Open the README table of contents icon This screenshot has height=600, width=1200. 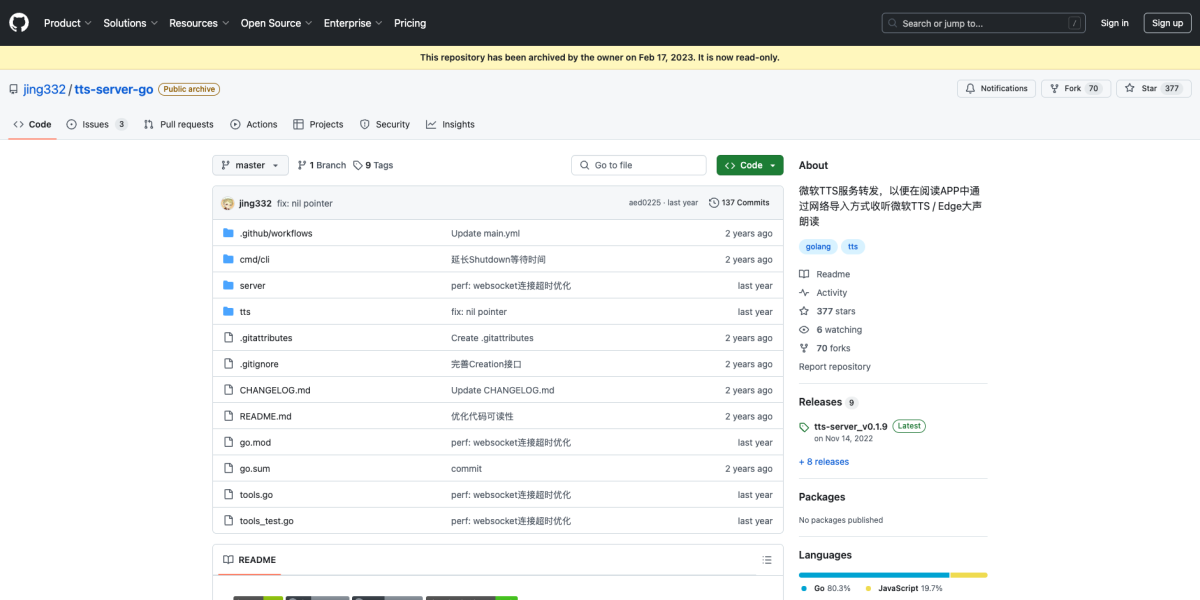767,560
